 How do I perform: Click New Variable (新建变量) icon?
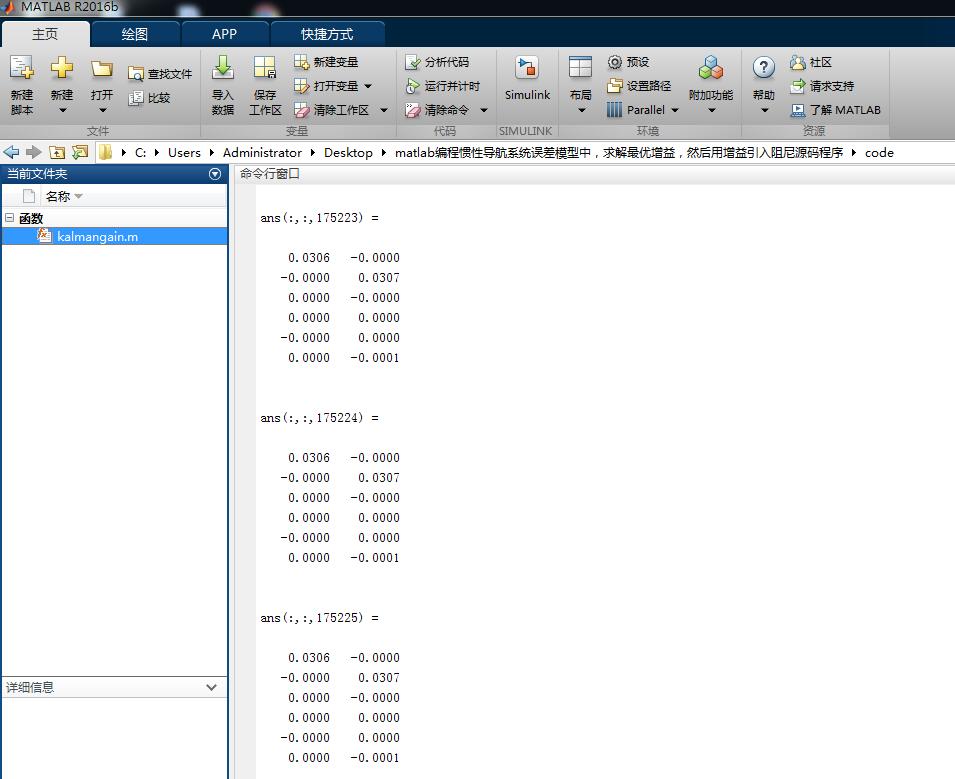[301, 62]
